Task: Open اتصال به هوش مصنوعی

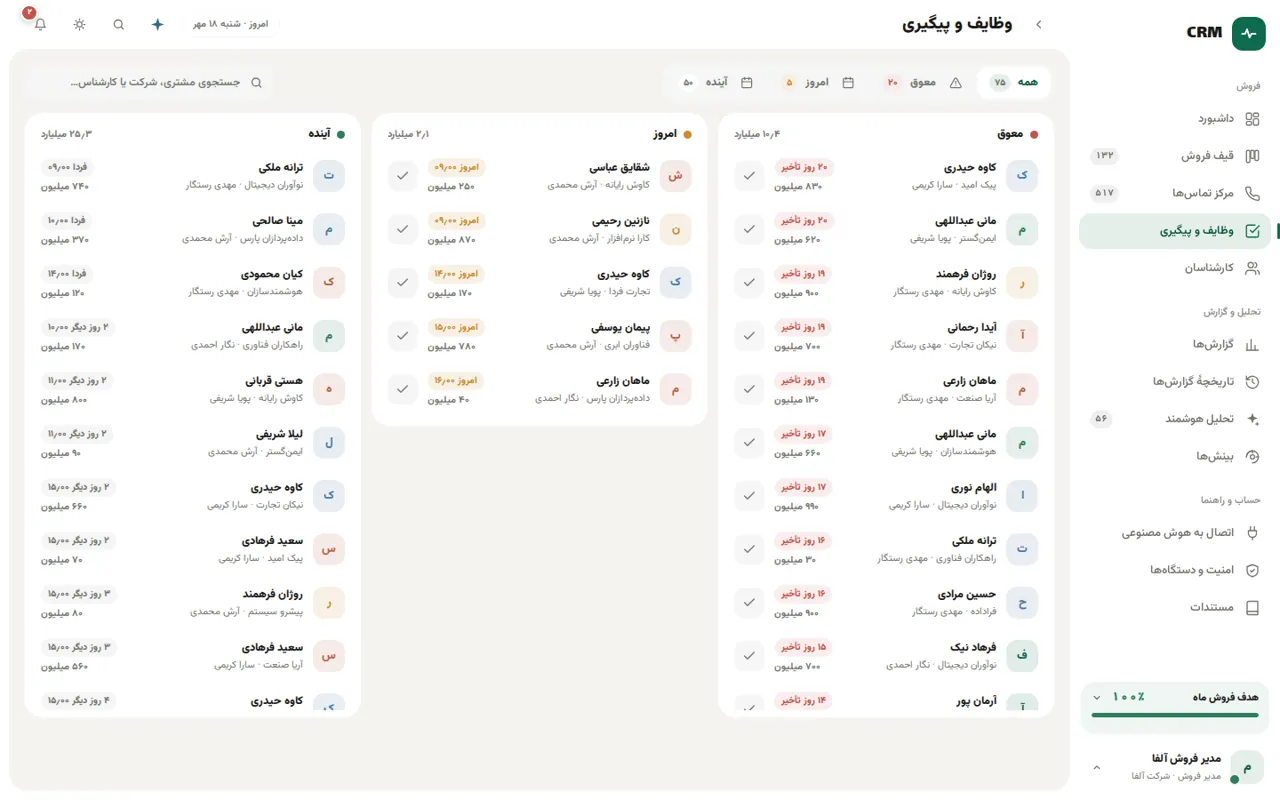Action: point(1175,533)
